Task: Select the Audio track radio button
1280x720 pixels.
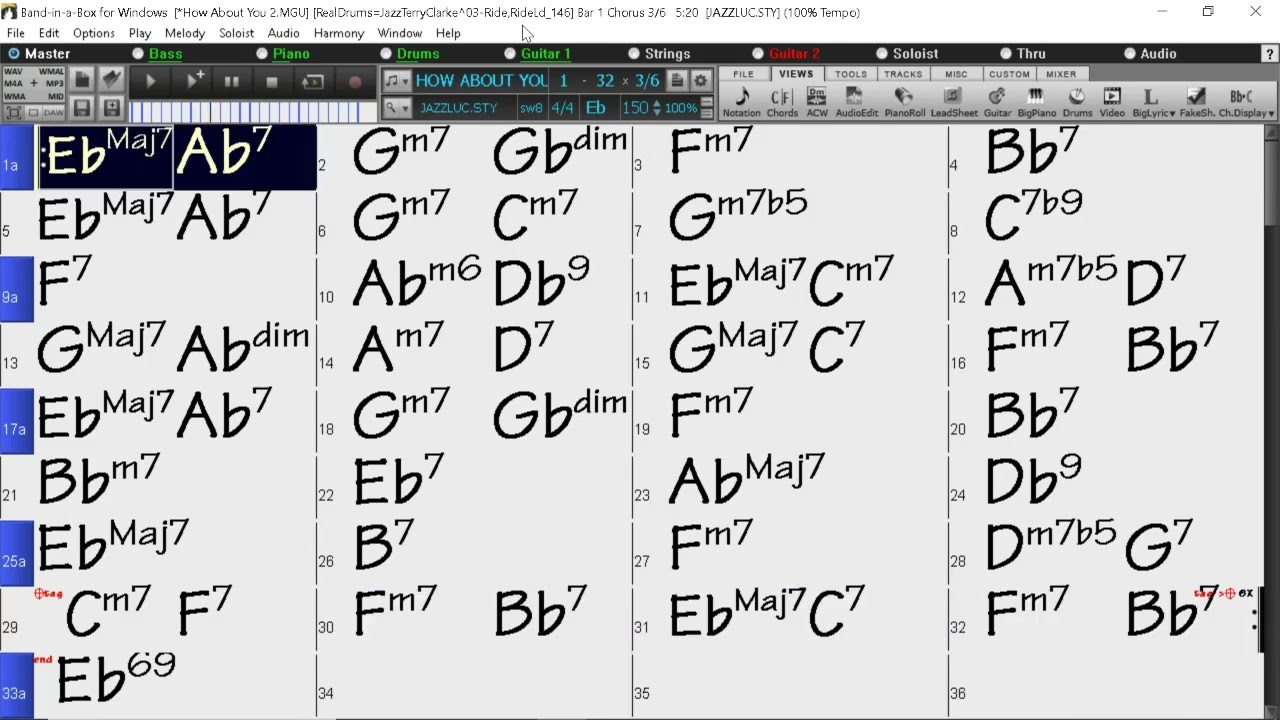Action: click(x=1130, y=54)
